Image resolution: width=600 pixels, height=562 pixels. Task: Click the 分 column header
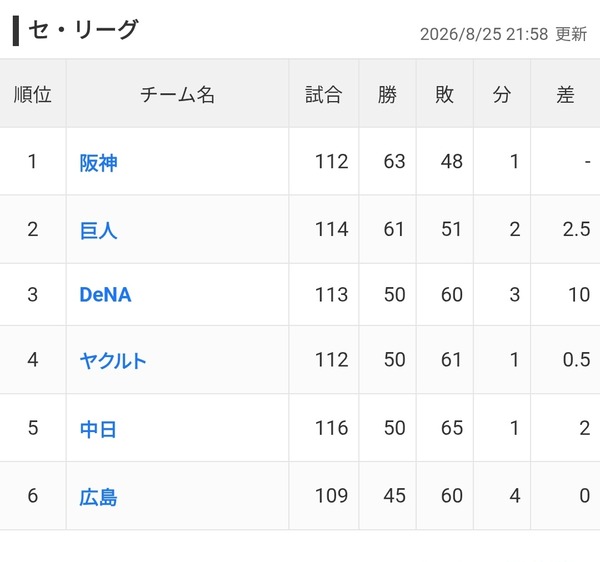(x=502, y=94)
